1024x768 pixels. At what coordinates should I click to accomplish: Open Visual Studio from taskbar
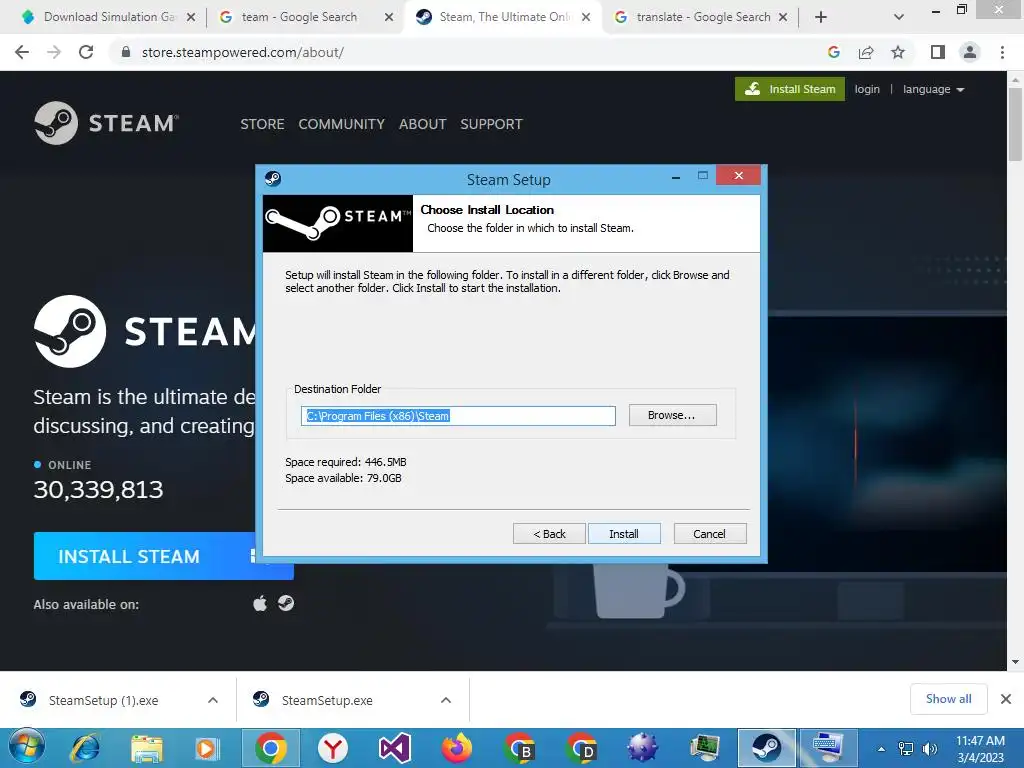coord(394,748)
